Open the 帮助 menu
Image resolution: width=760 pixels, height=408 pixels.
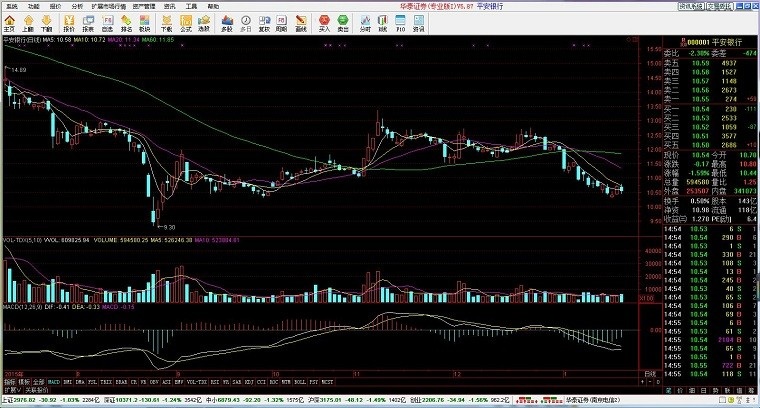coord(213,7)
